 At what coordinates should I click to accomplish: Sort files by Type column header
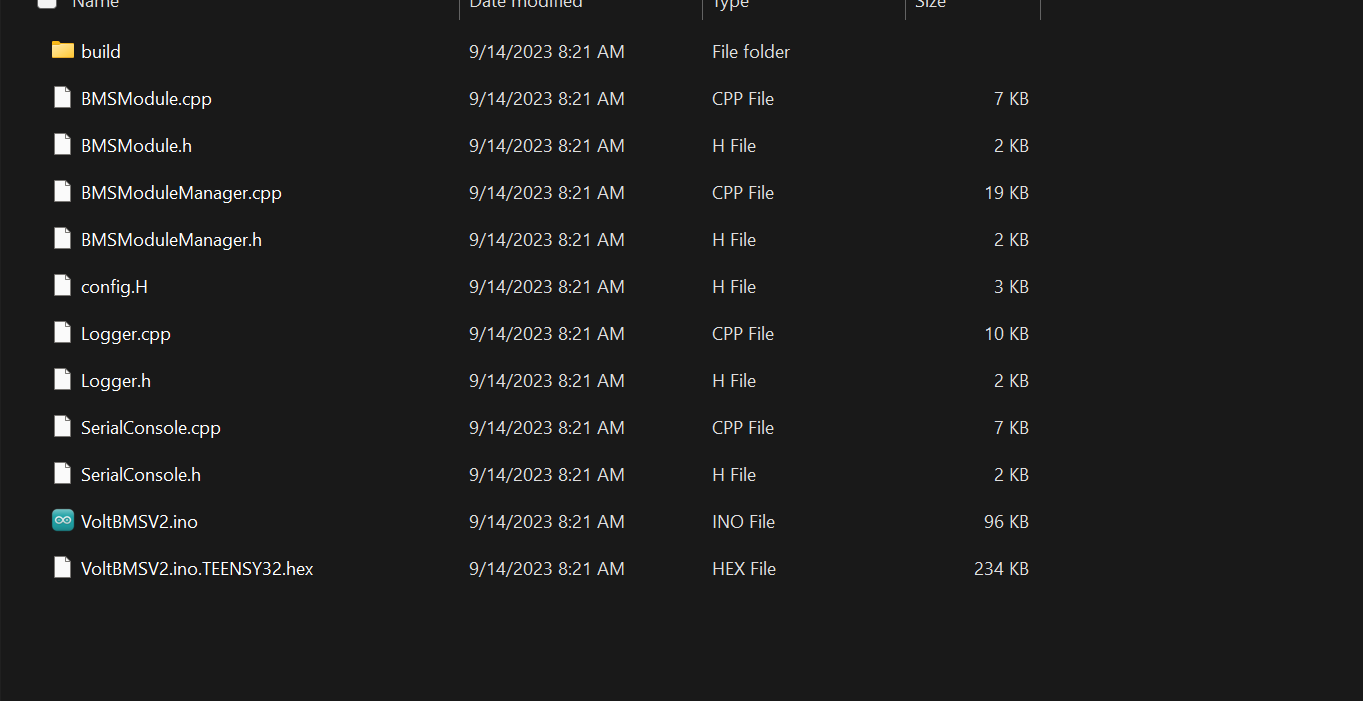click(x=731, y=4)
